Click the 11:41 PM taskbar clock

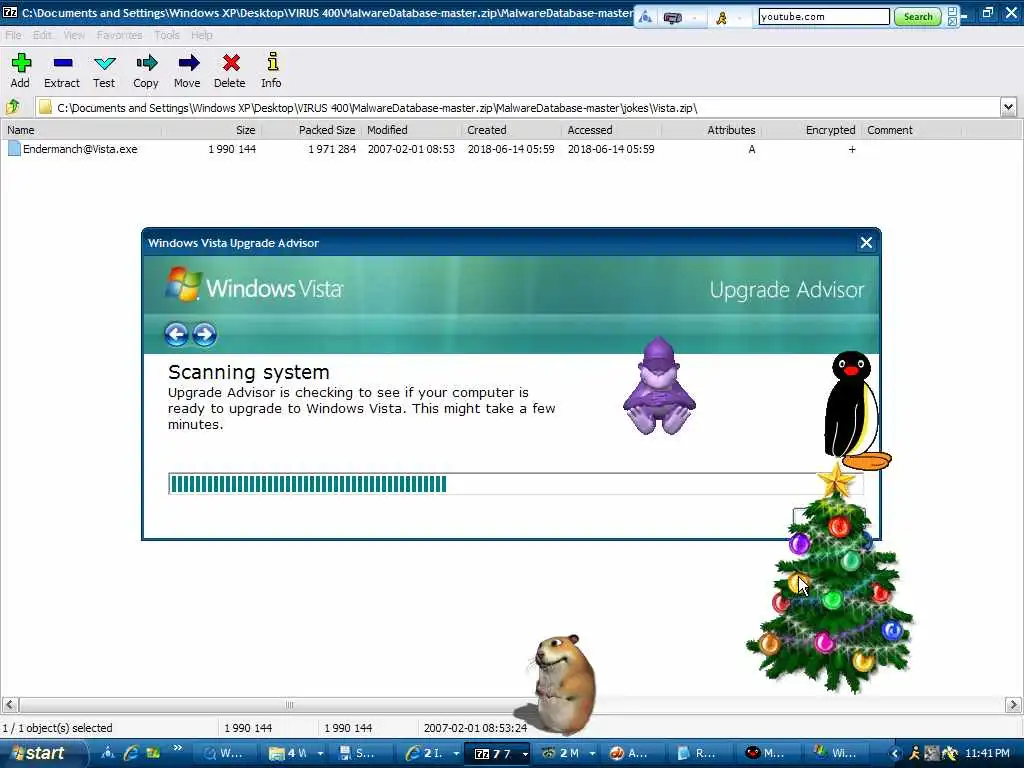click(x=987, y=753)
